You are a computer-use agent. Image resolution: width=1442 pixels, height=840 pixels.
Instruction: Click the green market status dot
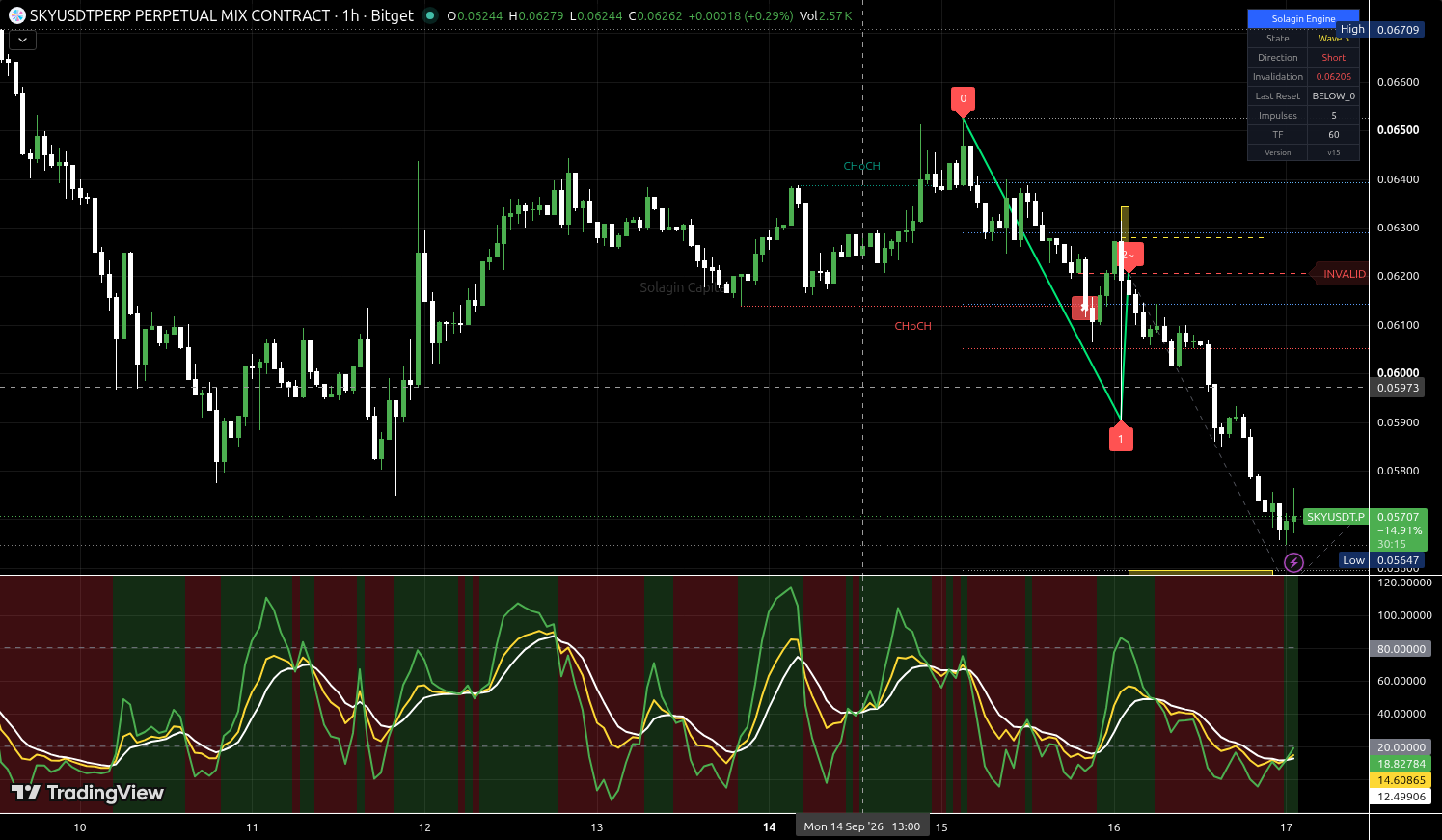(430, 15)
